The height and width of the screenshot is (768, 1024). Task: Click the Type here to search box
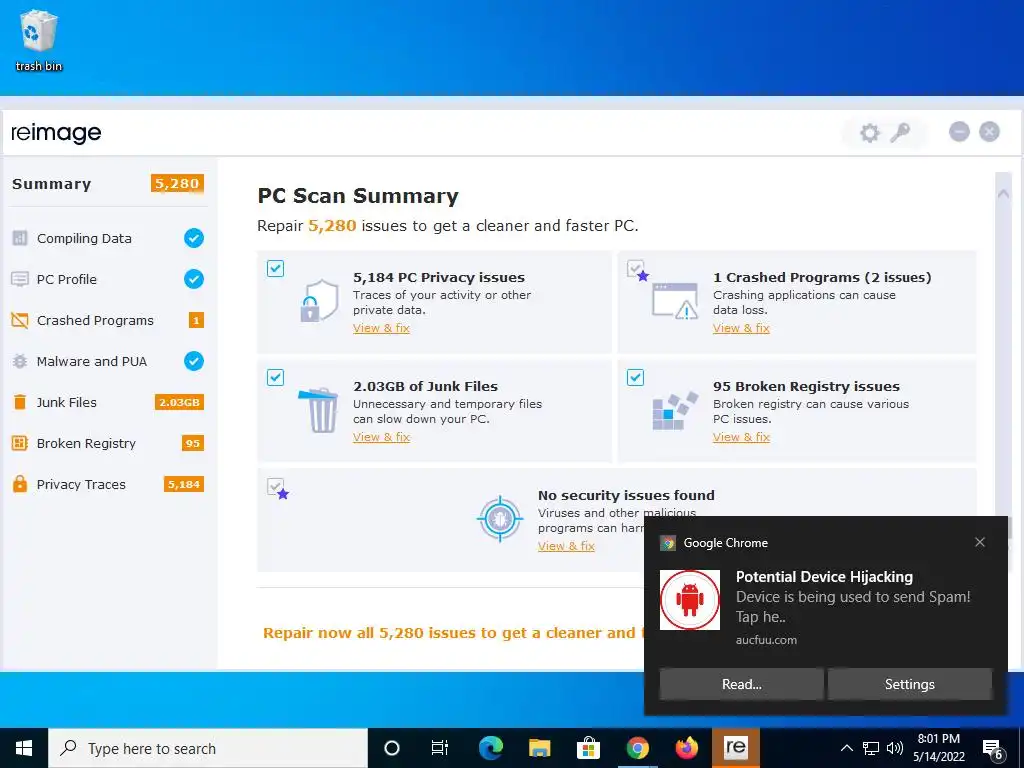pyautogui.click(x=208, y=748)
